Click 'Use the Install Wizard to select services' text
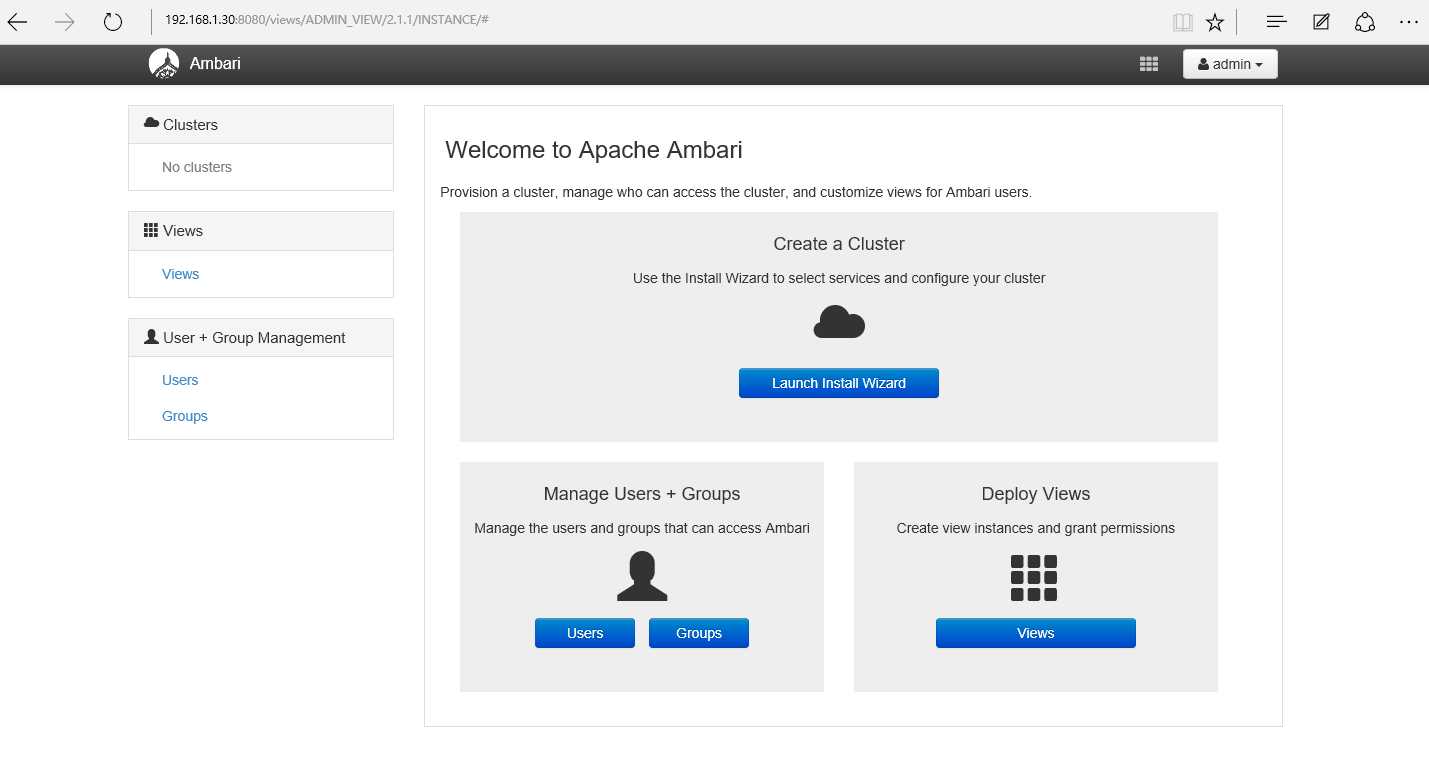Image resolution: width=1429 pixels, height=766 pixels. [x=839, y=278]
